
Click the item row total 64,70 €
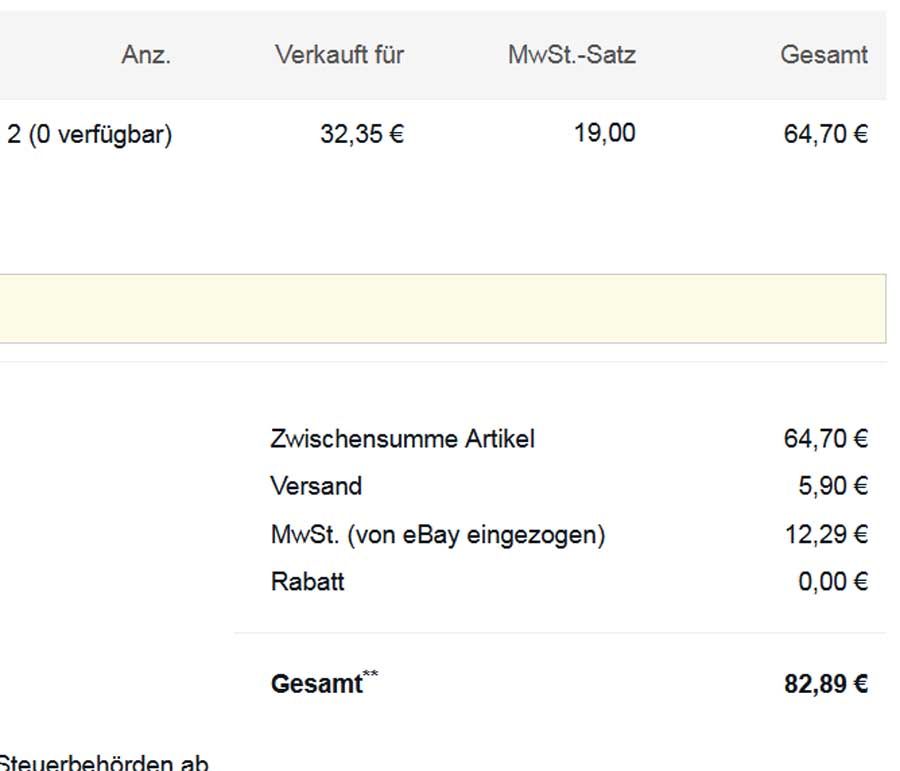[x=825, y=134]
